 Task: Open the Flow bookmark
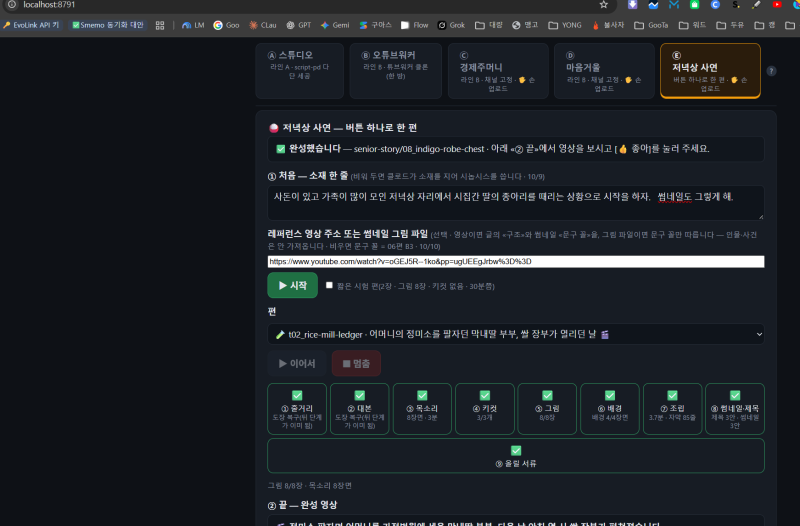[415, 25]
